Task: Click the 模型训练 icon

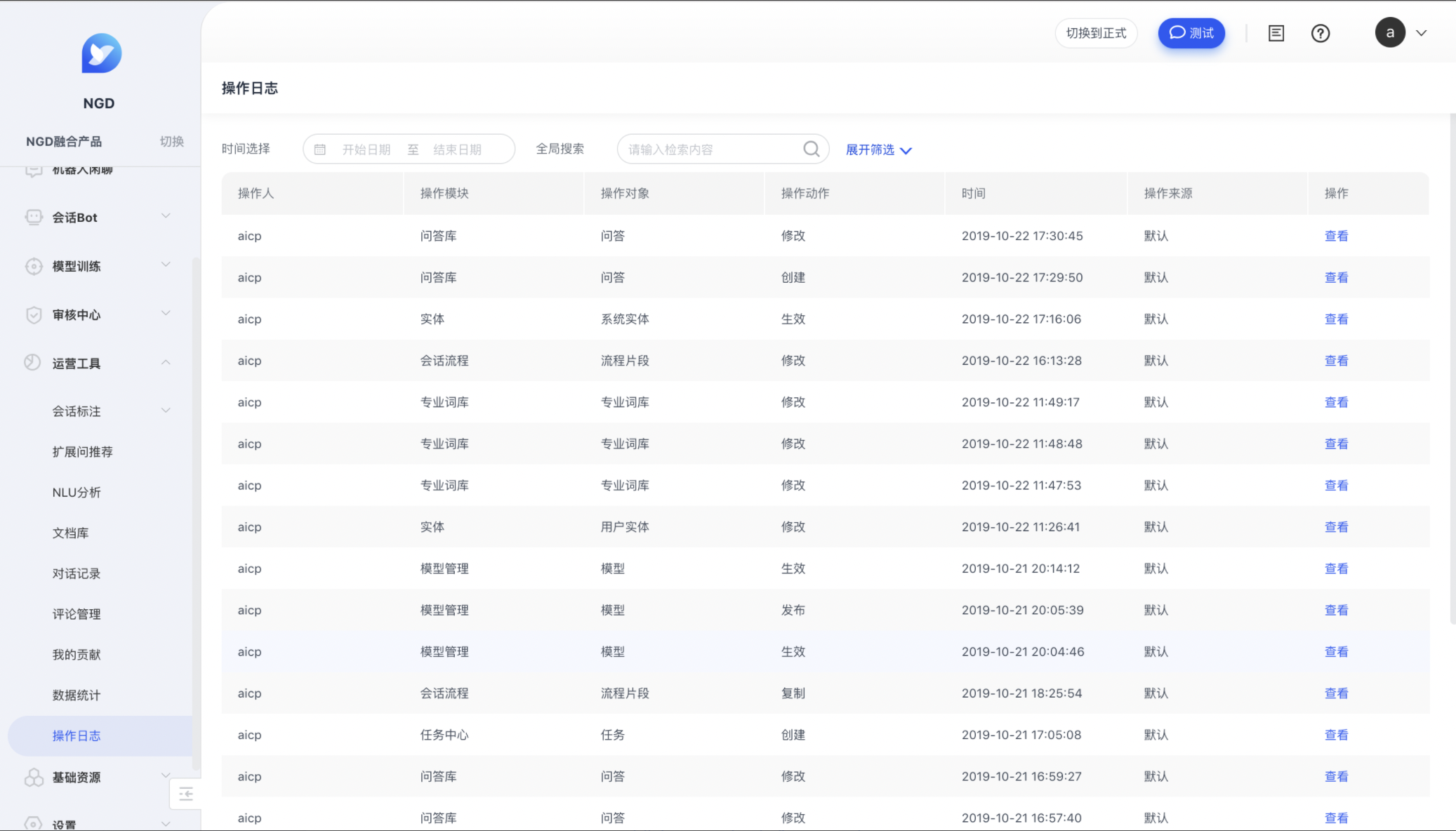Action: 34,266
